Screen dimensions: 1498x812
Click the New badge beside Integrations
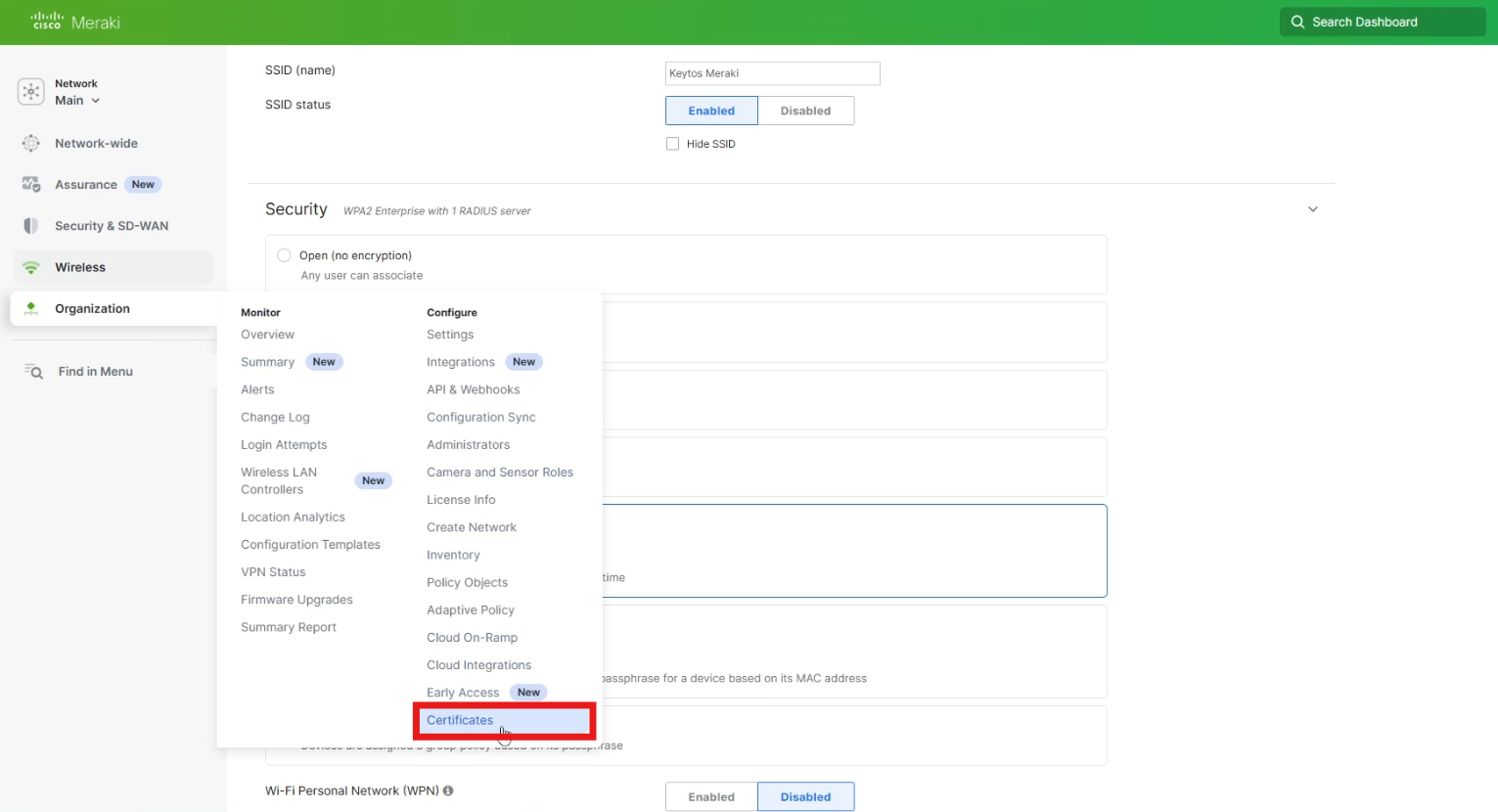(x=524, y=362)
